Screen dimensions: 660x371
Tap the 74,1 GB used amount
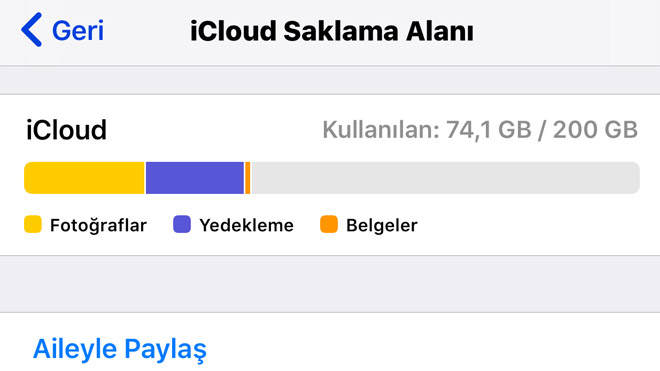click(489, 130)
